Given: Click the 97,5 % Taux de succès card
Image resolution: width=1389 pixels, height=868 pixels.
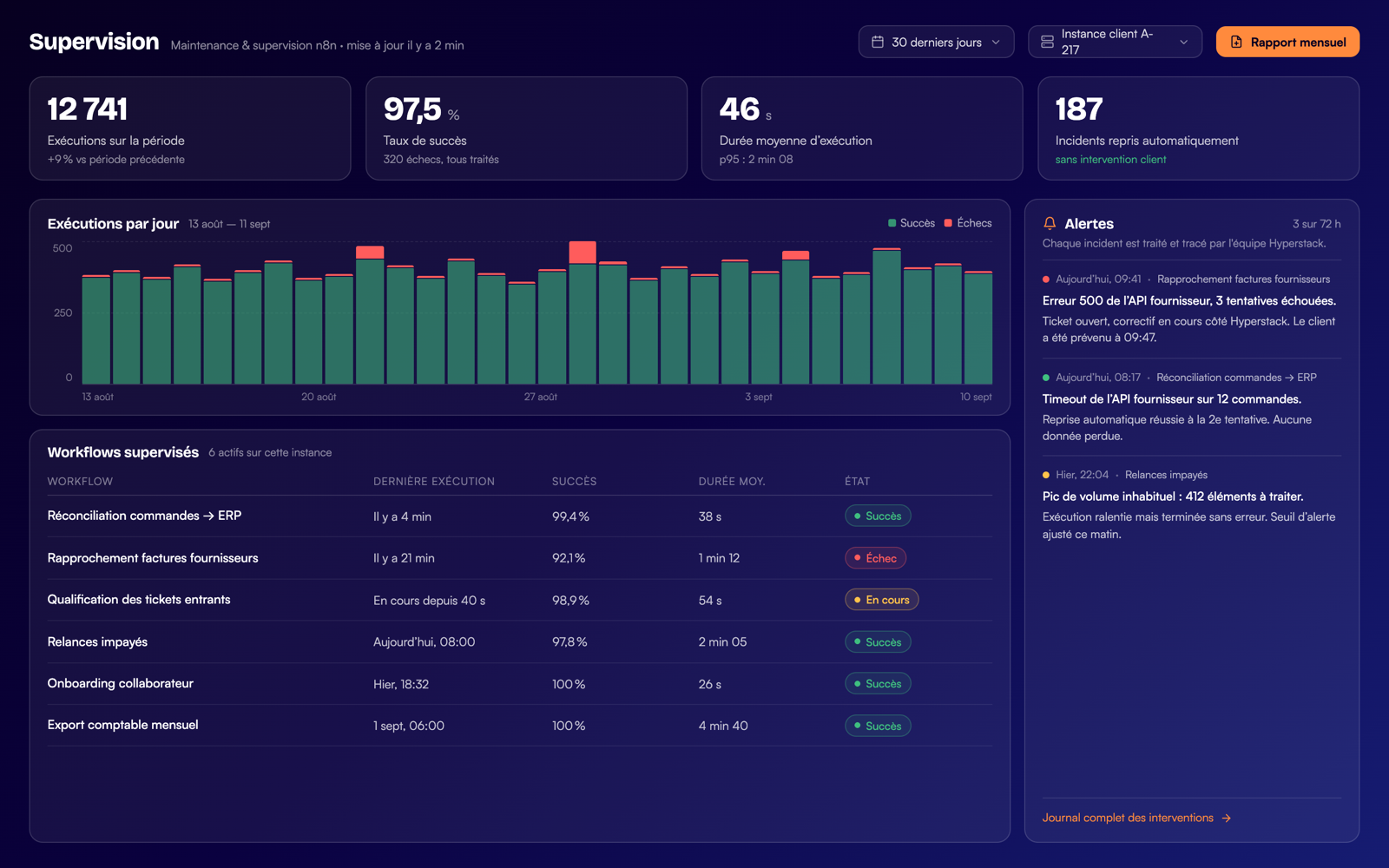Looking at the screenshot, I should point(526,128).
